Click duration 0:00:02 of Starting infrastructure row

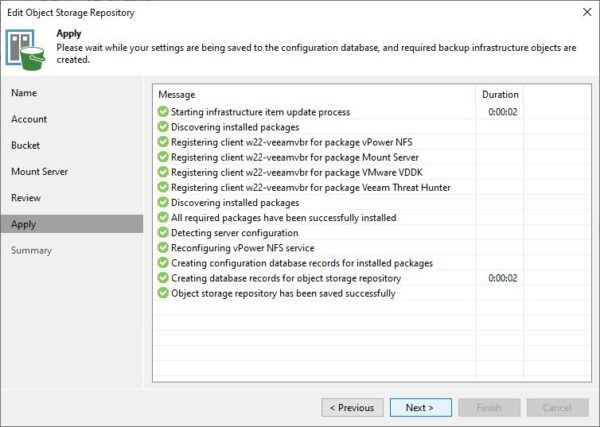[502, 112]
